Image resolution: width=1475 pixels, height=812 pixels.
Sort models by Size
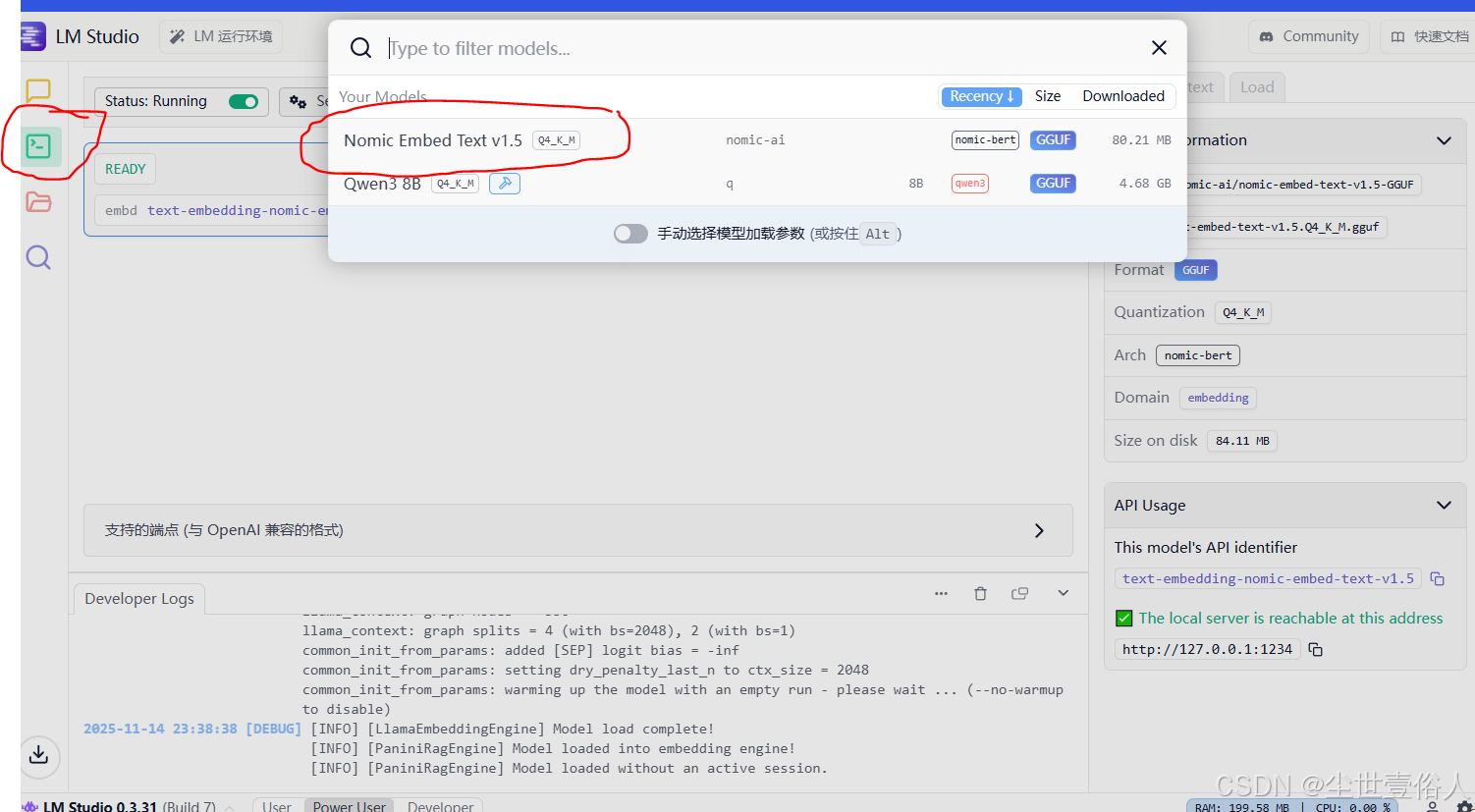point(1048,96)
